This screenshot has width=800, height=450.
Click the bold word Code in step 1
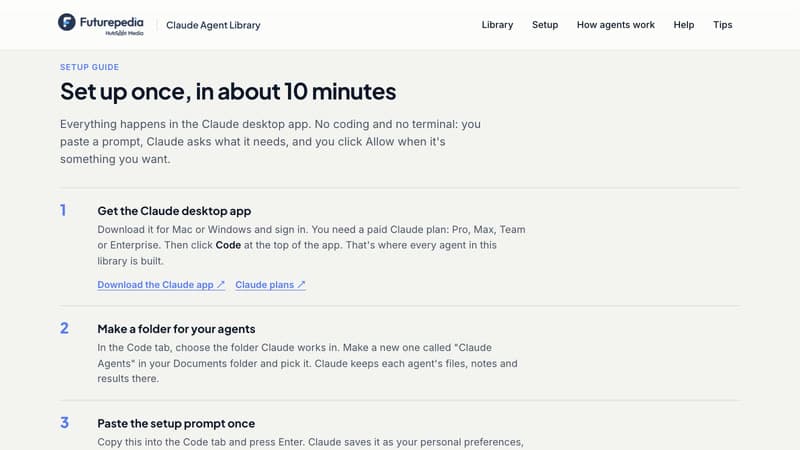tap(228, 245)
